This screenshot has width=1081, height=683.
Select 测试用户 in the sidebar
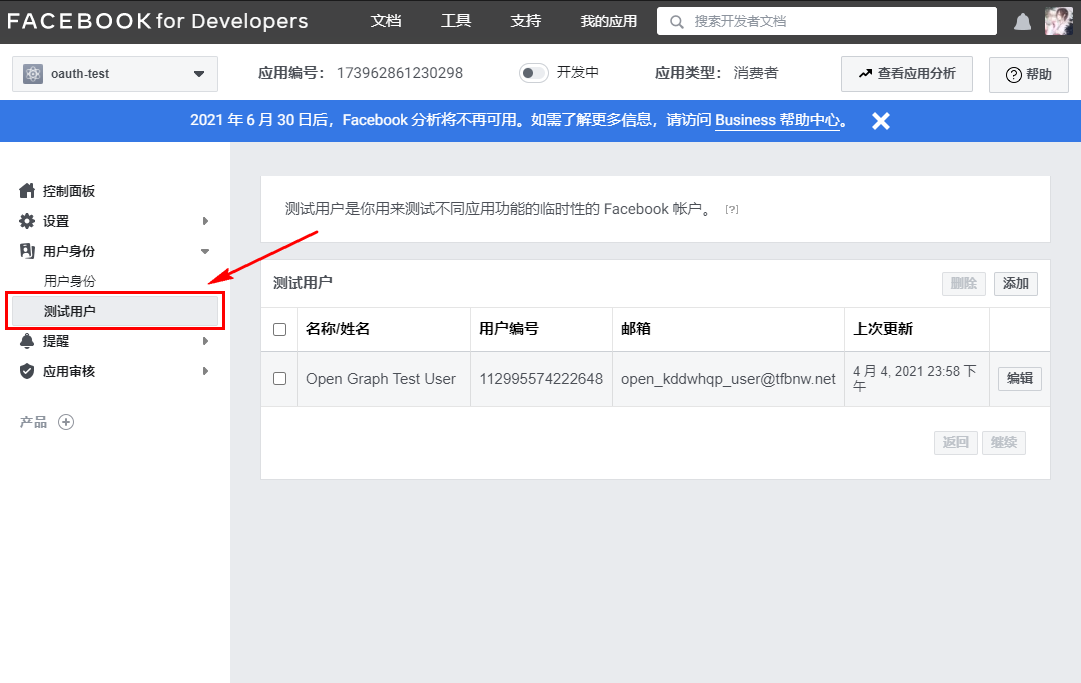tap(115, 312)
